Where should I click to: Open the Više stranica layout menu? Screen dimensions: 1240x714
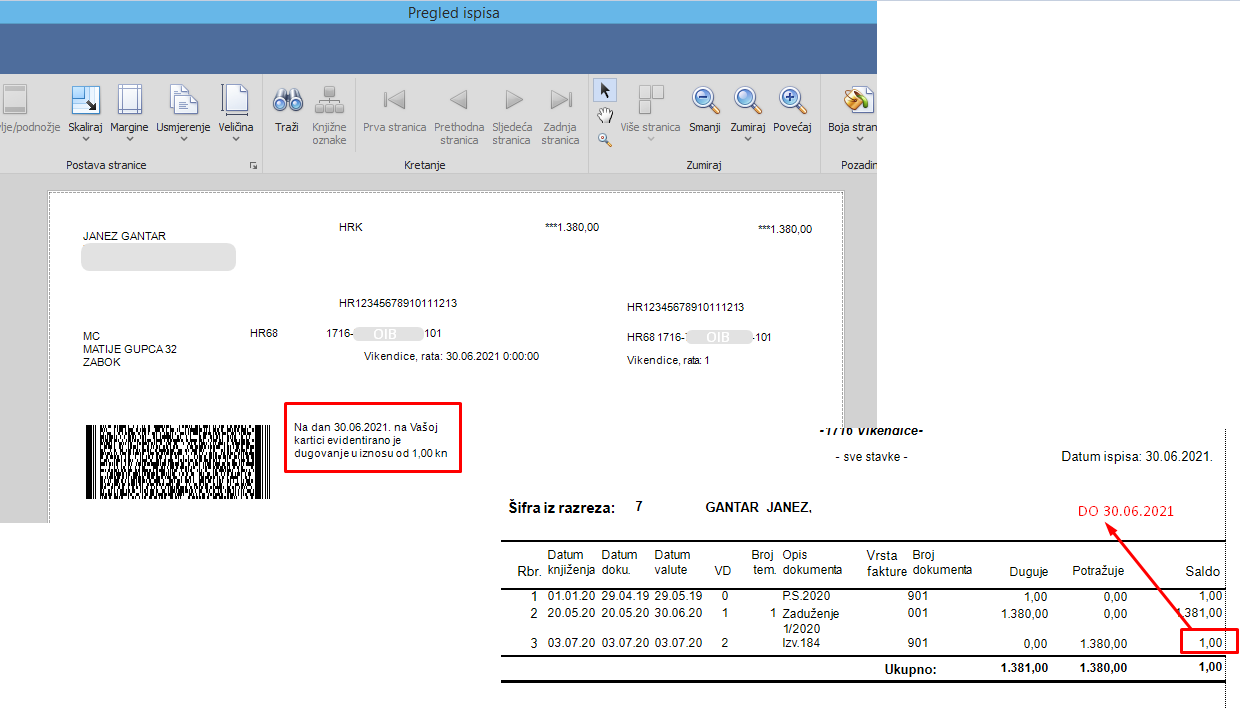click(651, 101)
